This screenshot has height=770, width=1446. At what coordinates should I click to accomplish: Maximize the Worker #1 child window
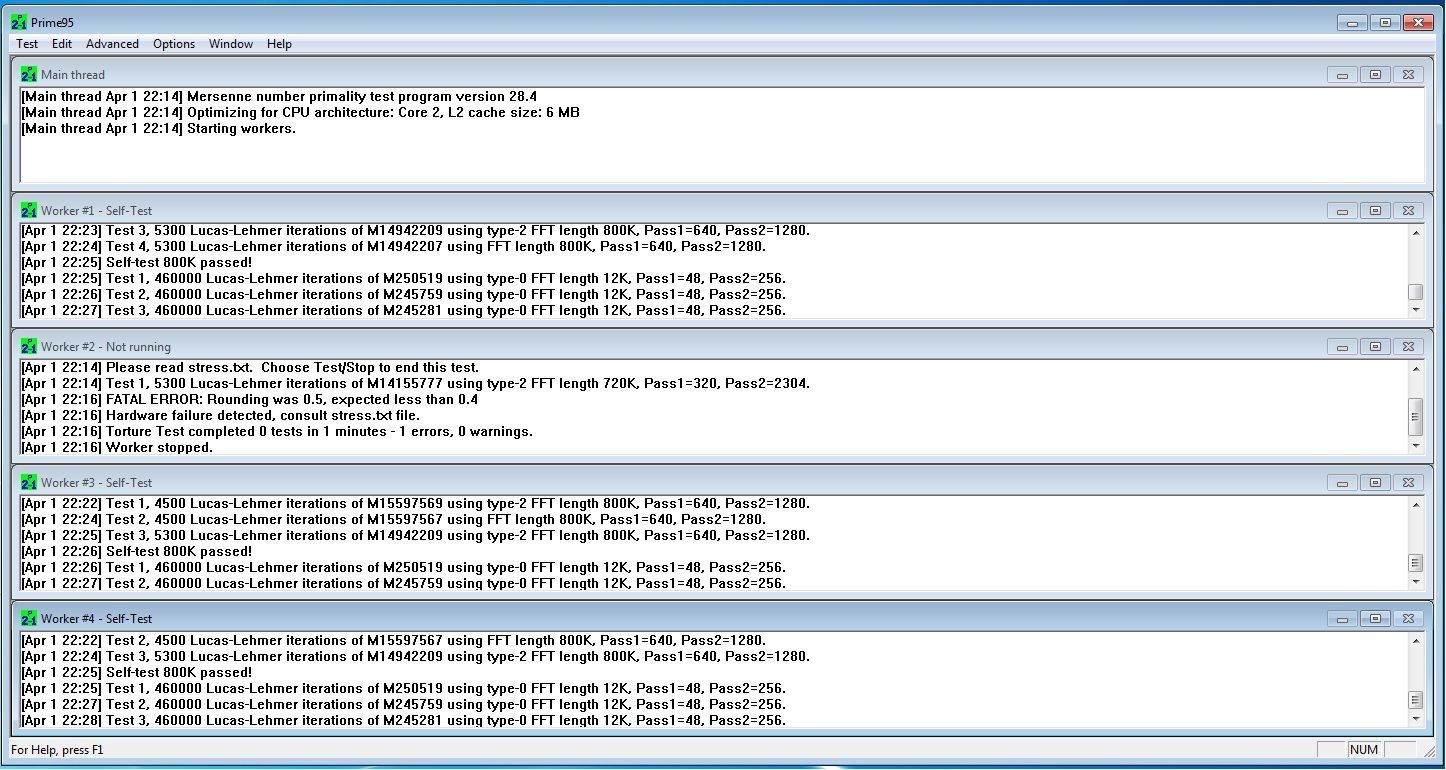pos(1375,210)
